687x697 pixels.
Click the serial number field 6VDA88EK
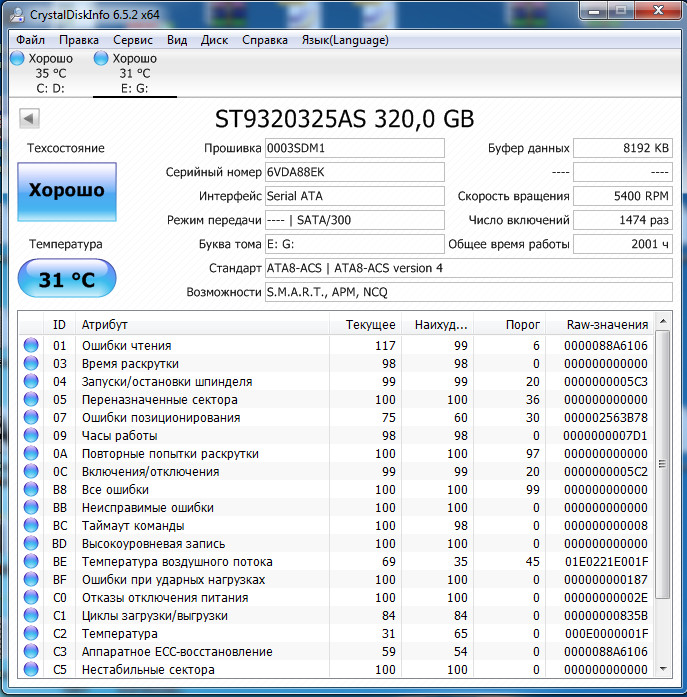click(x=355, y=172)
